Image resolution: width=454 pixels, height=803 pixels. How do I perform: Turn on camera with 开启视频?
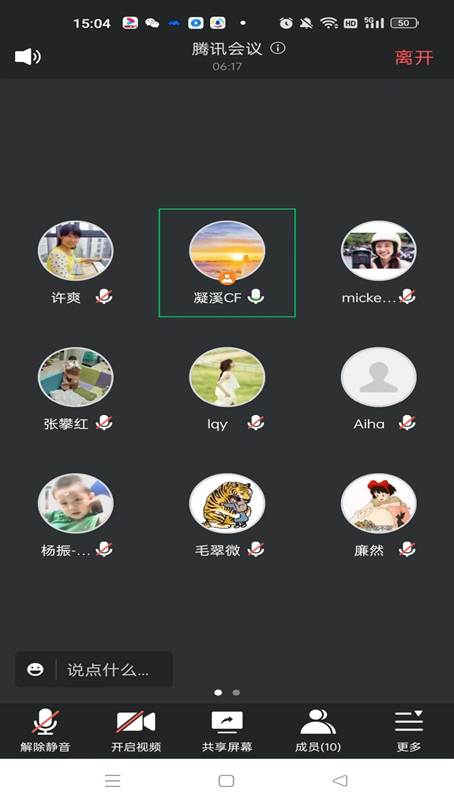tap(136, 730)
